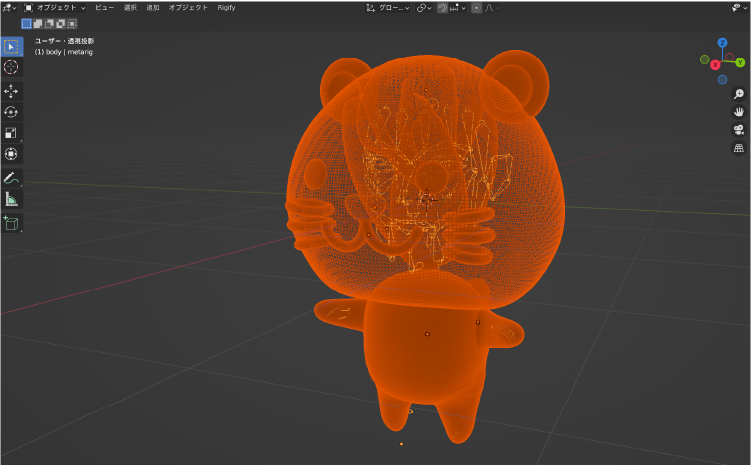Select the Cursor tool in left toolbar
The width and height of the screenshot is (751, 465).
pos(11,67)
